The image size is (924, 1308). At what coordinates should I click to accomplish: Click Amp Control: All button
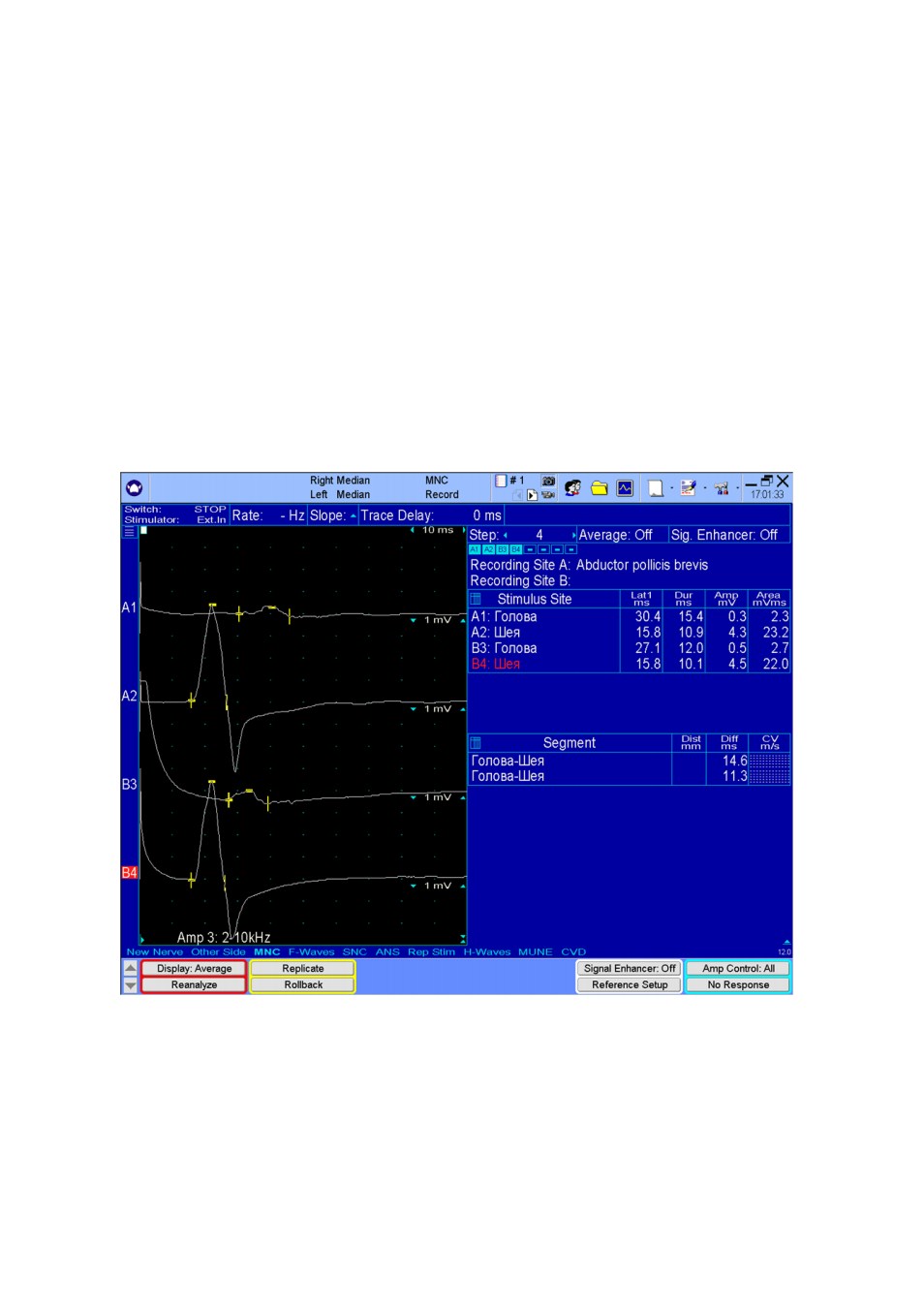(738, 968)
